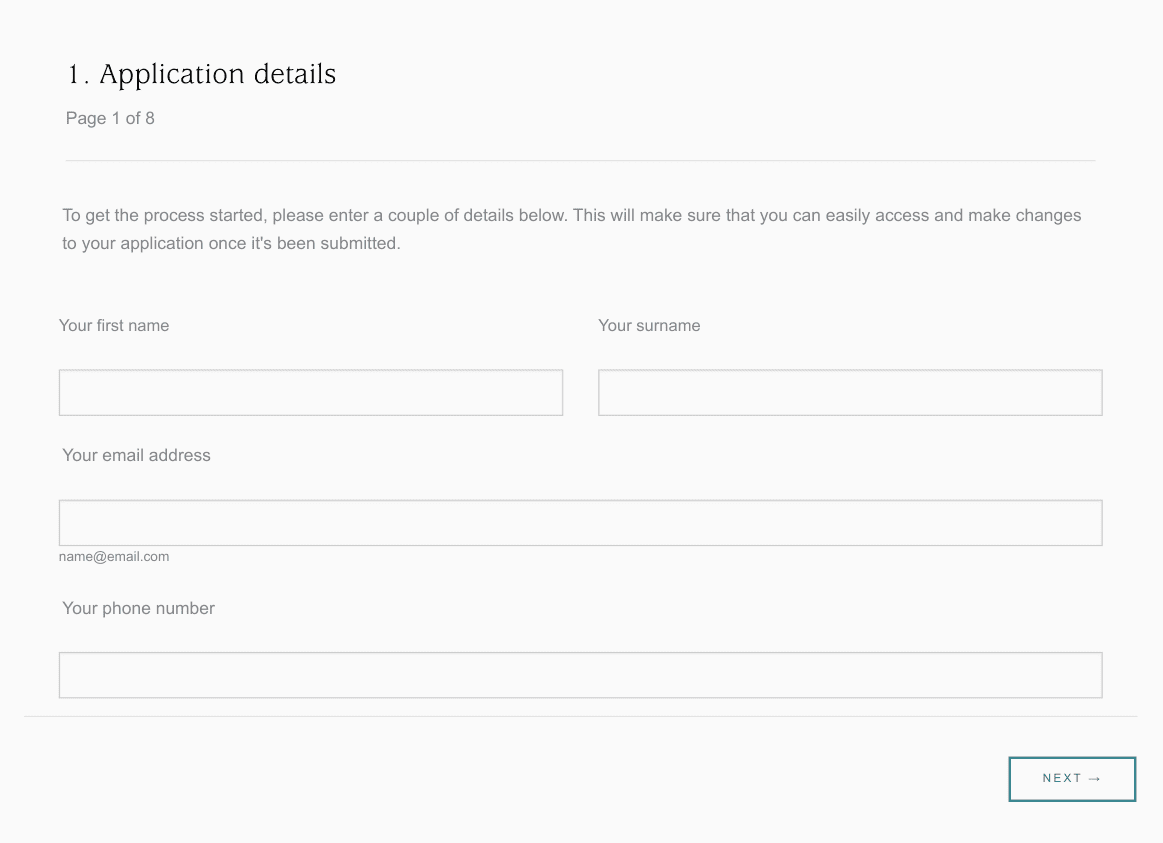Viewport: 1163px width, 843px height.
Task: Click the number '1.' in the heading
Action: point(78,75)
